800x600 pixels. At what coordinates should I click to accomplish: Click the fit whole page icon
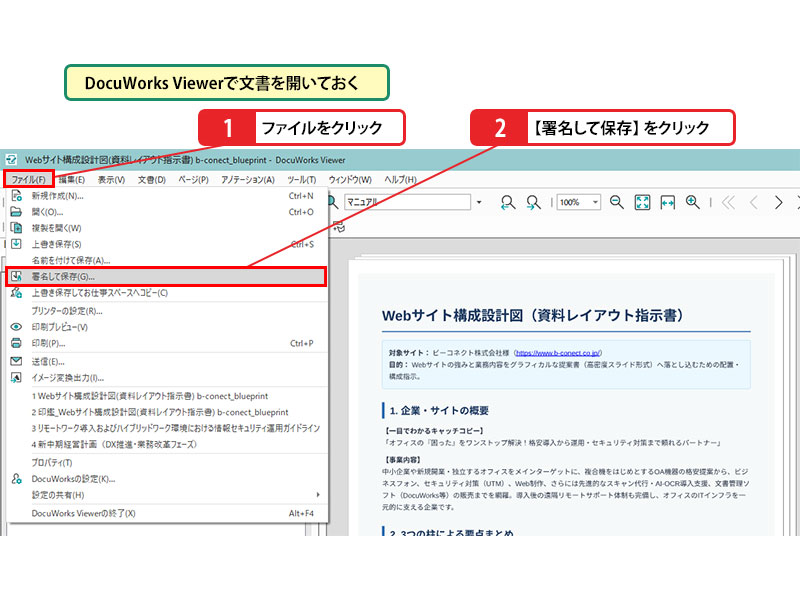pos(642,203)
